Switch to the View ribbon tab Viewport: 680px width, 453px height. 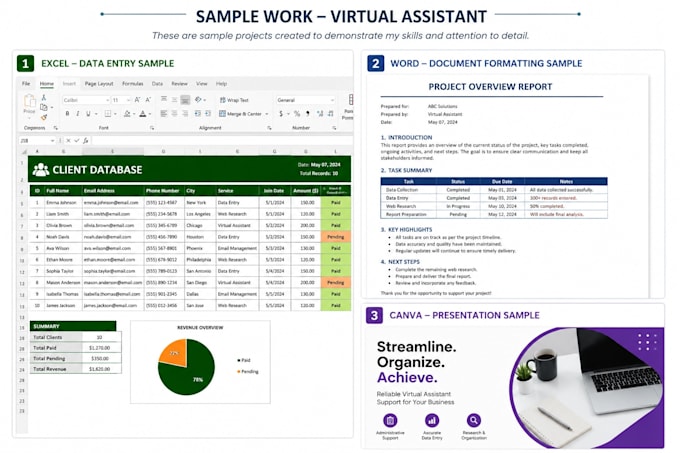tap(202, 84)
